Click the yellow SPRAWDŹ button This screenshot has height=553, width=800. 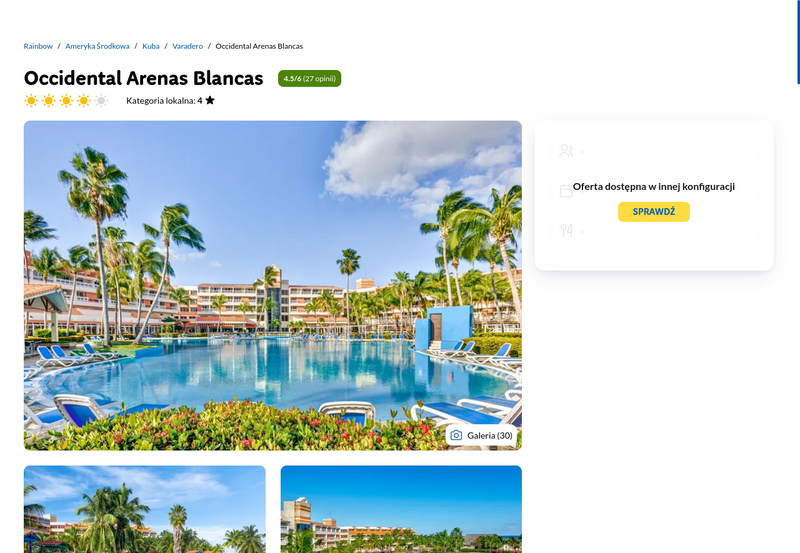(654, 212)
